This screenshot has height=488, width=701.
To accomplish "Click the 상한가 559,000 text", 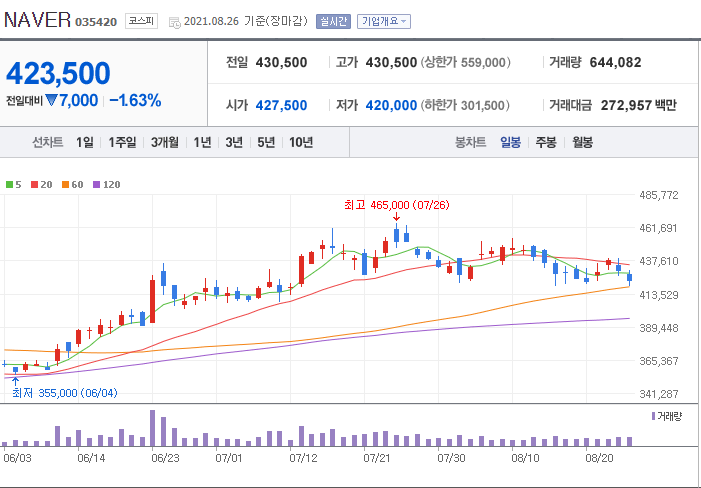I will [x=465, y=63].
